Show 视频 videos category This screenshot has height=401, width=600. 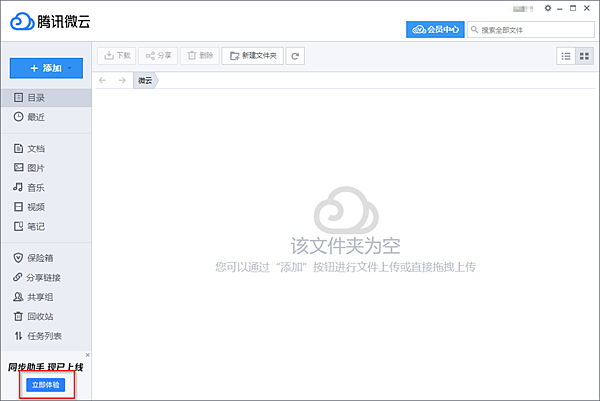pyautogui.click(x=46, y=207)
